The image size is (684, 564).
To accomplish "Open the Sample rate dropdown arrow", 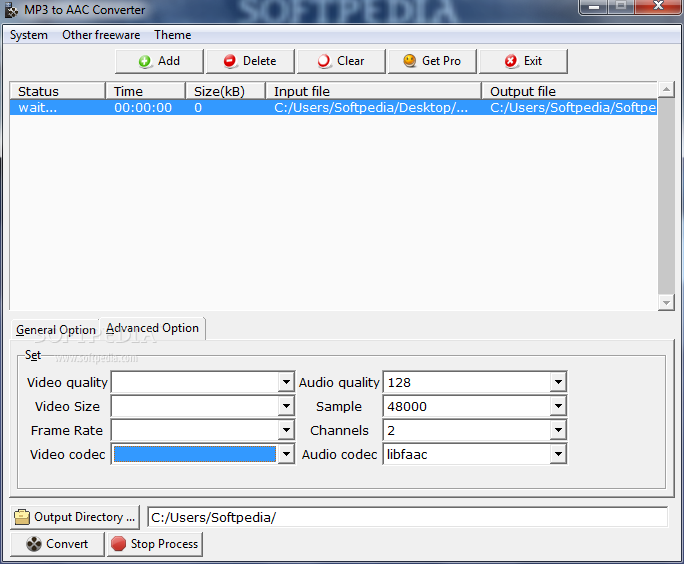I will pyautogui.click(x=558, y=407).
